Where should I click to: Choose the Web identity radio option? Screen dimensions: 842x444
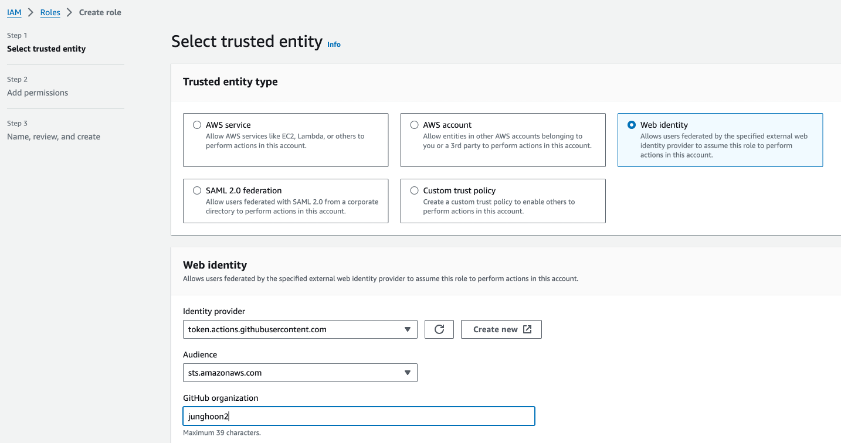[631, 125]
